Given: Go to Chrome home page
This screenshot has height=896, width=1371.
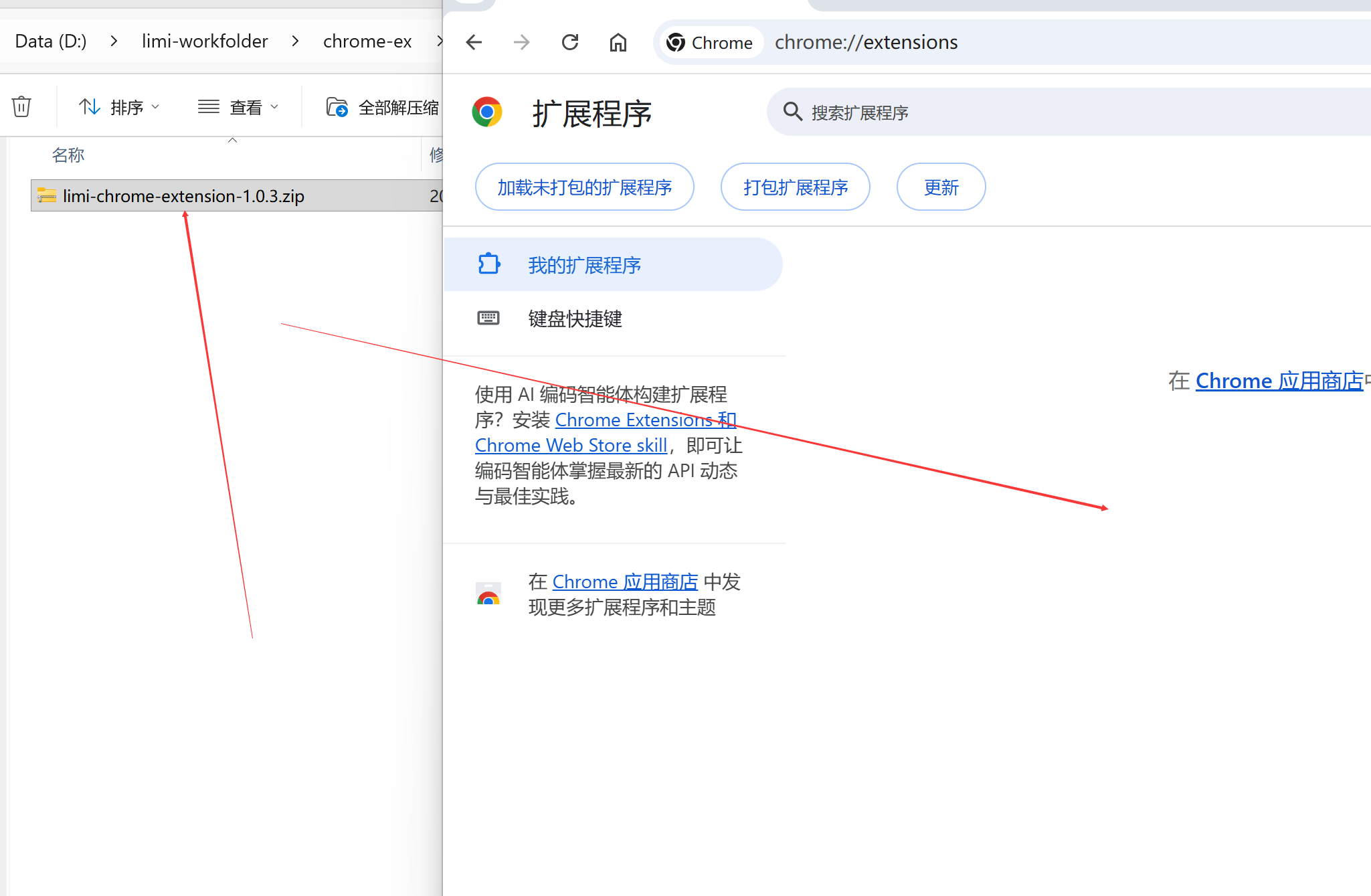Looking at the screenshot, I should click(x=618, y=42).
